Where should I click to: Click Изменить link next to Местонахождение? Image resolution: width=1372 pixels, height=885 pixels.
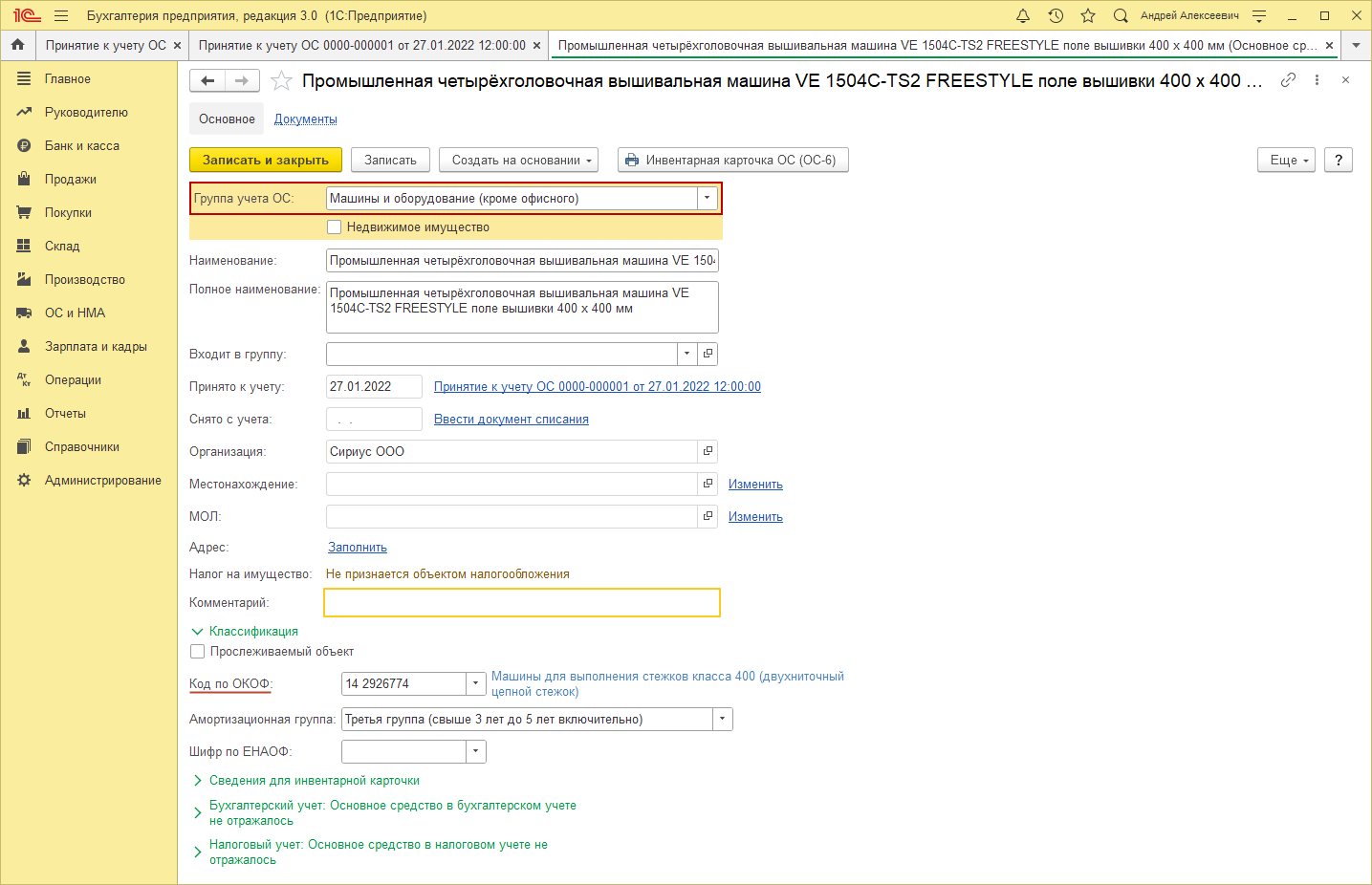pos(755,484)
